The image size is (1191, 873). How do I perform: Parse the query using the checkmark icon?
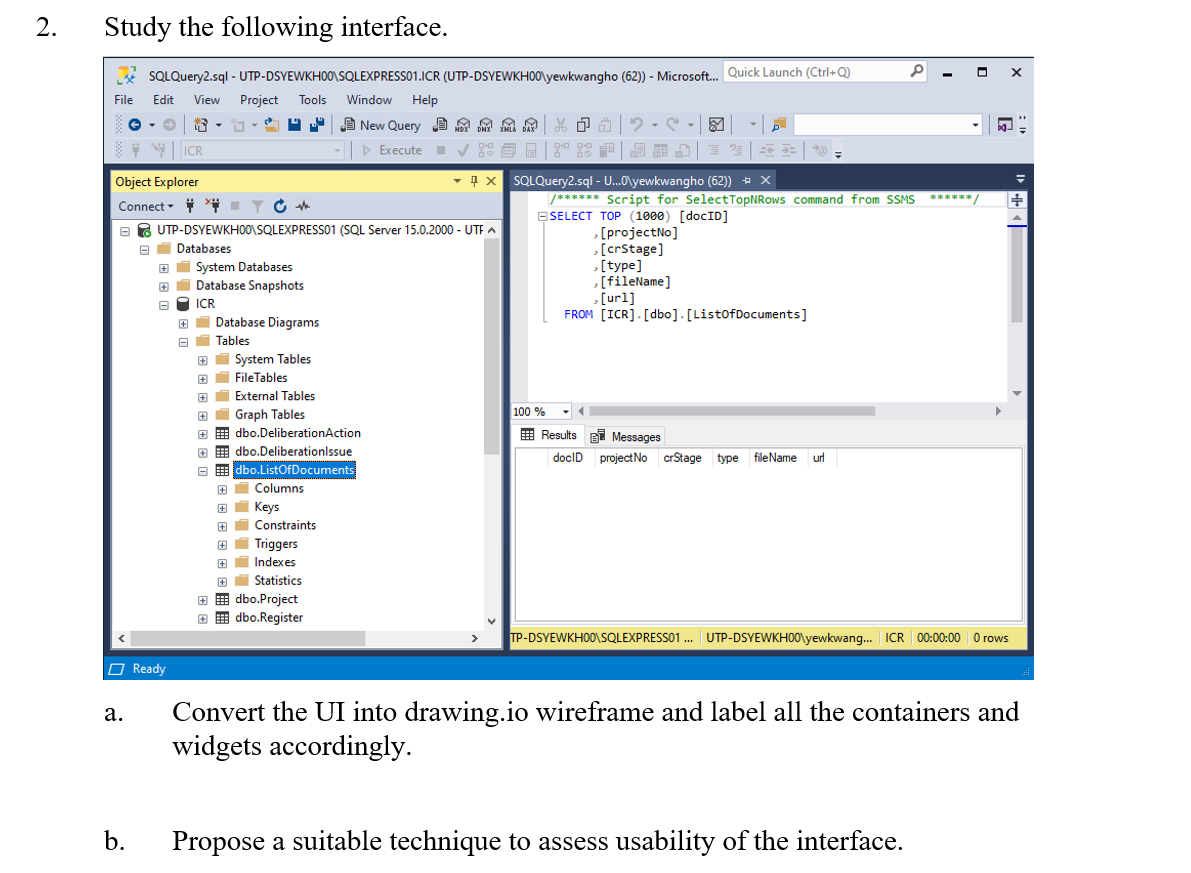pos(462,150)
